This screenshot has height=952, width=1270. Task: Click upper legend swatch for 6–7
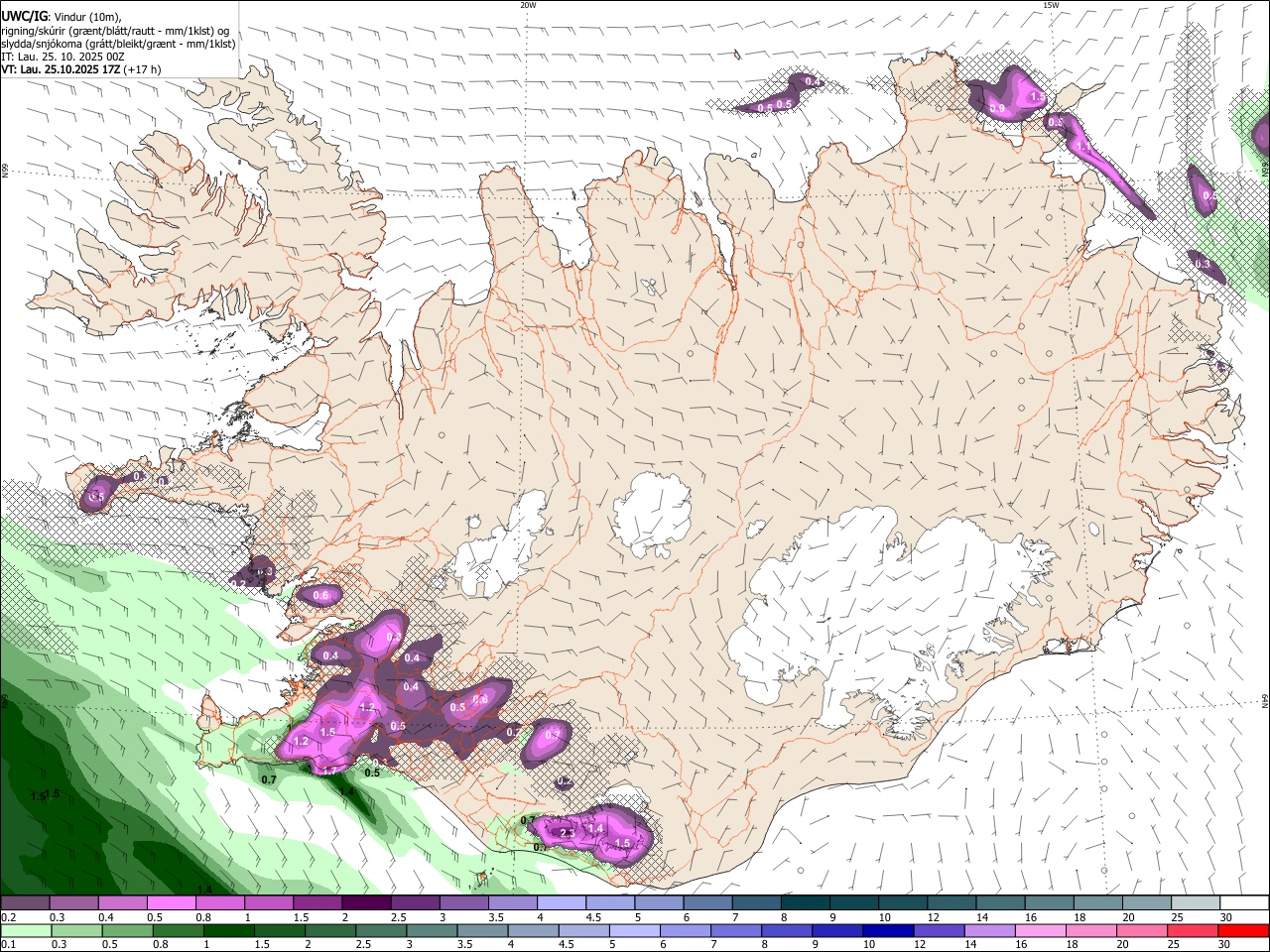(x=706, y=903)
